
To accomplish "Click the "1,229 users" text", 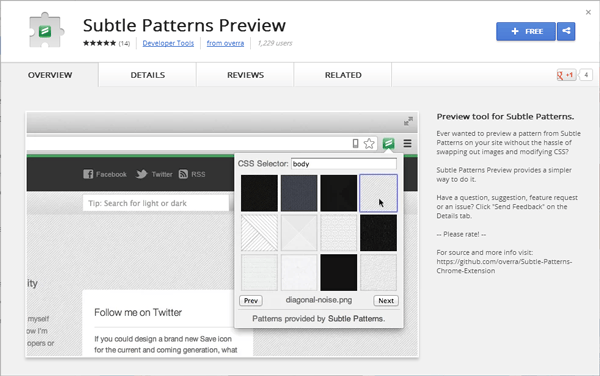I will [x=275, y=43].
